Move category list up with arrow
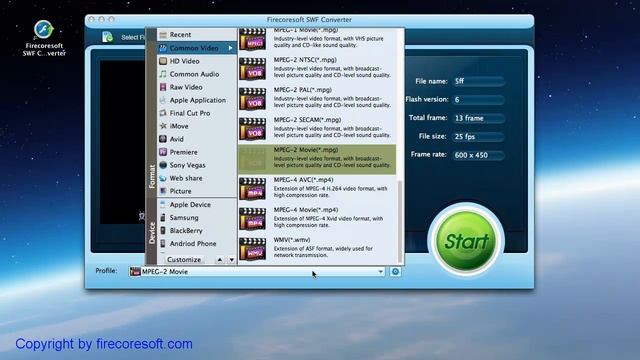 [220, 260]
